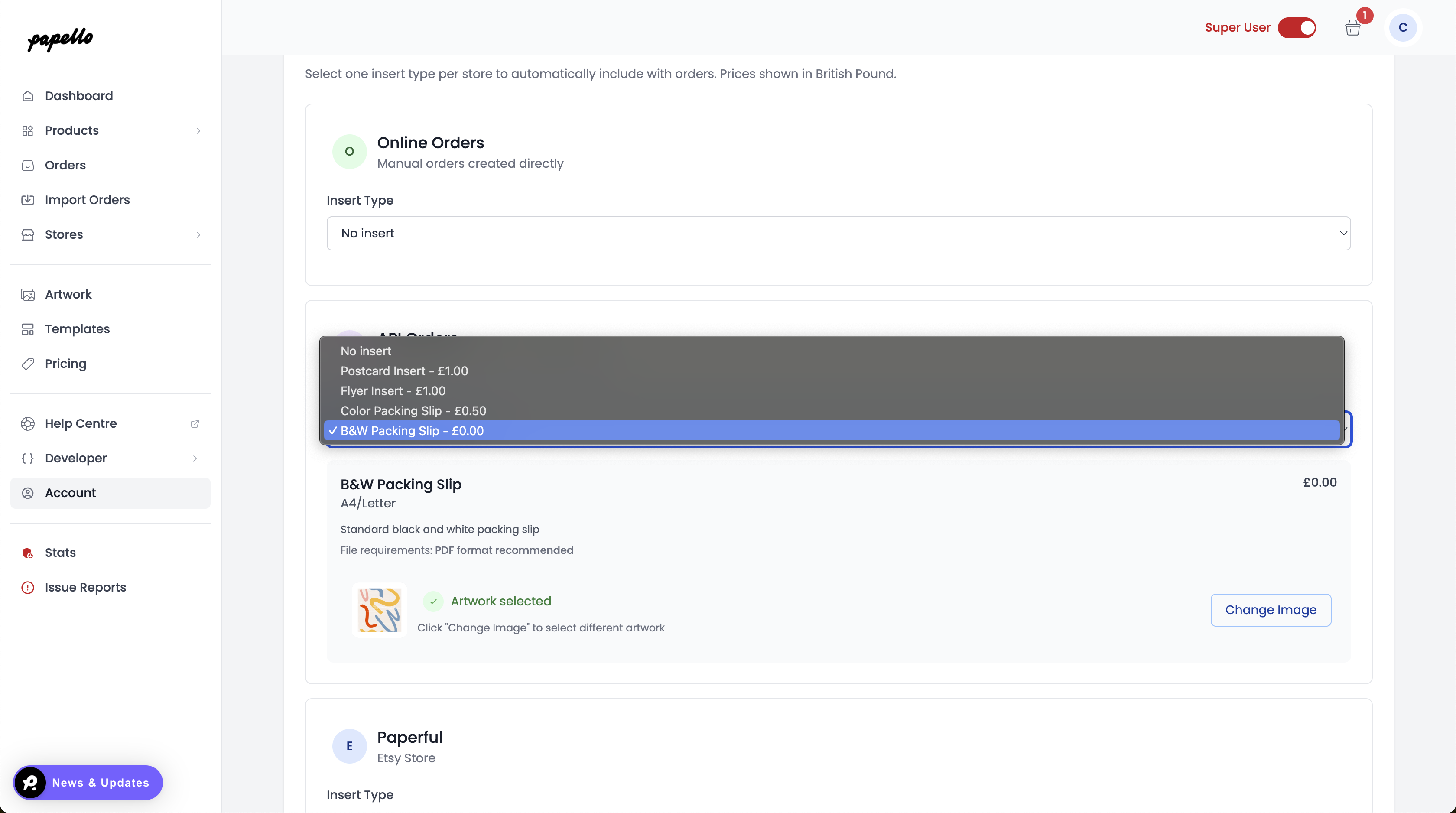Image resolution: width=1456 pixels, height=813 pixels.
Task: Open the Online Orders Insert Type dropdown
Action: point(838,234)
